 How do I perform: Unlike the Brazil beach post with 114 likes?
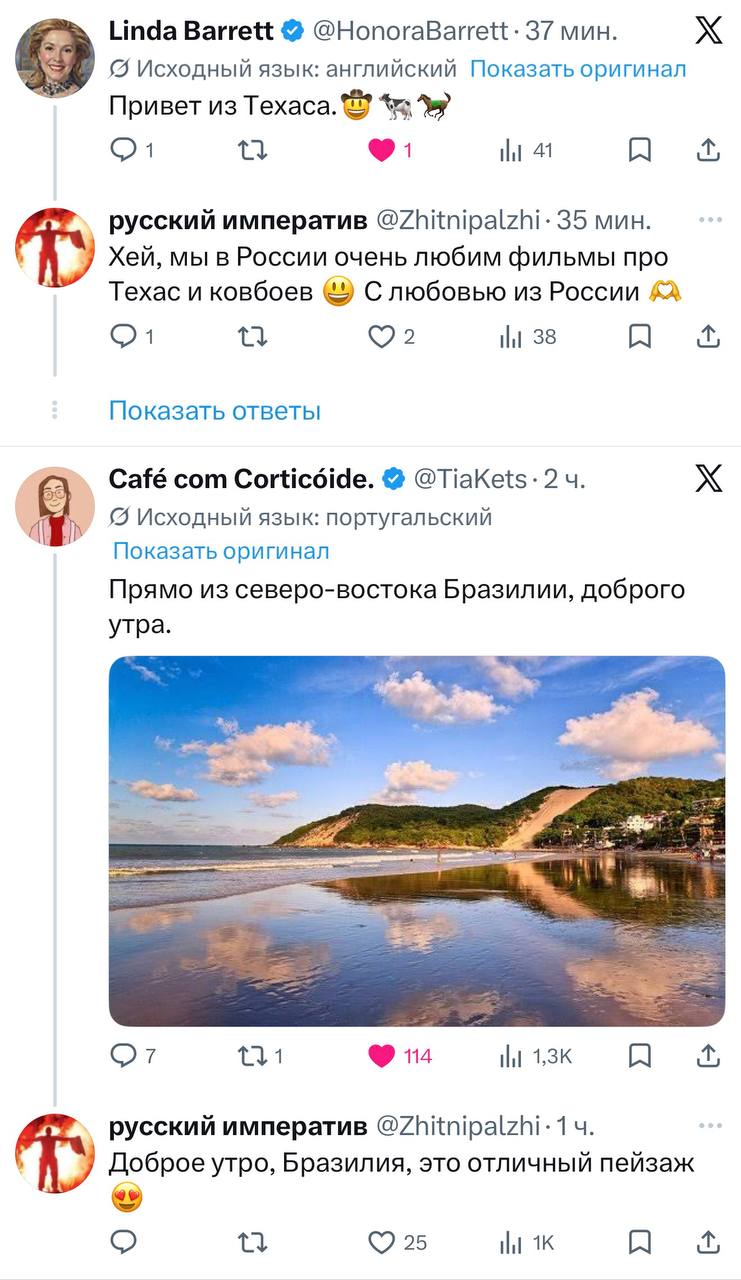click(382, 1055)
